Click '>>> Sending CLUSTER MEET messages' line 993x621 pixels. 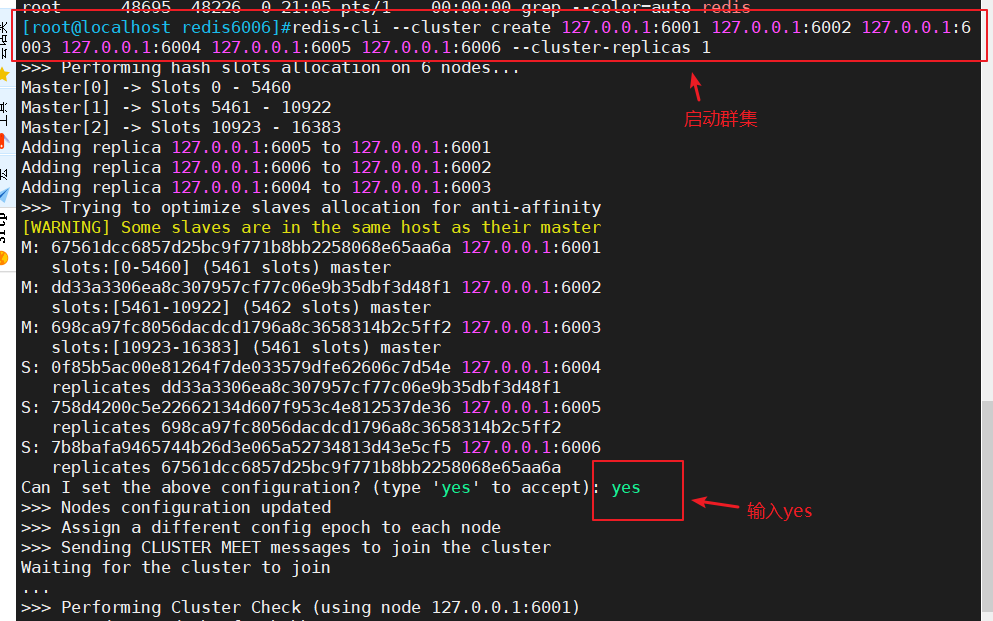(286, 548)
